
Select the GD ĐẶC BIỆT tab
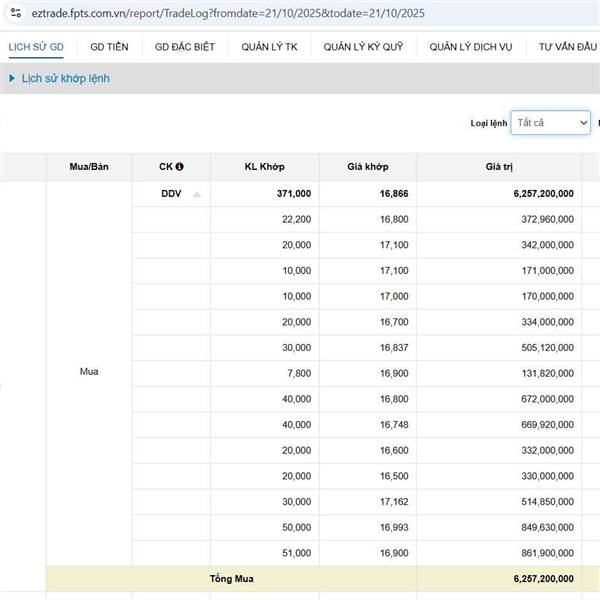pyautogui.click(x=185, y=47)
